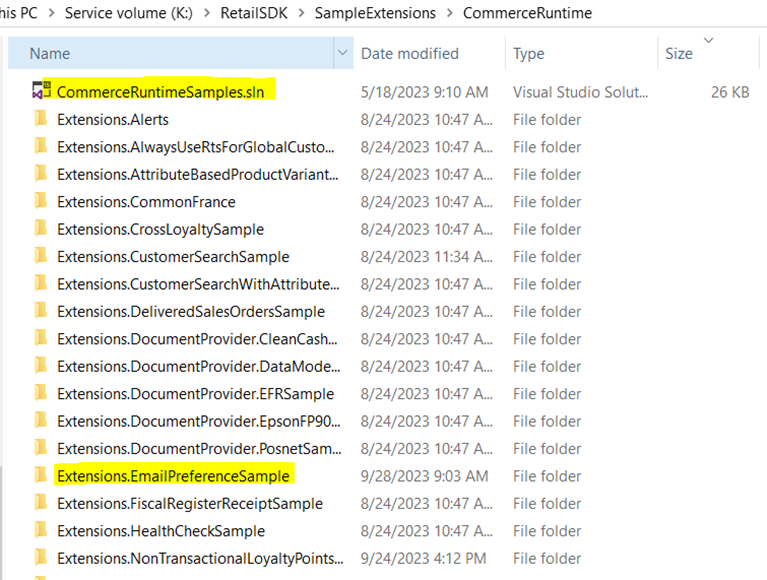
Task: Expand the breadcrumb chevron before Service volume (K:)
Action: (x=51, y=13)
